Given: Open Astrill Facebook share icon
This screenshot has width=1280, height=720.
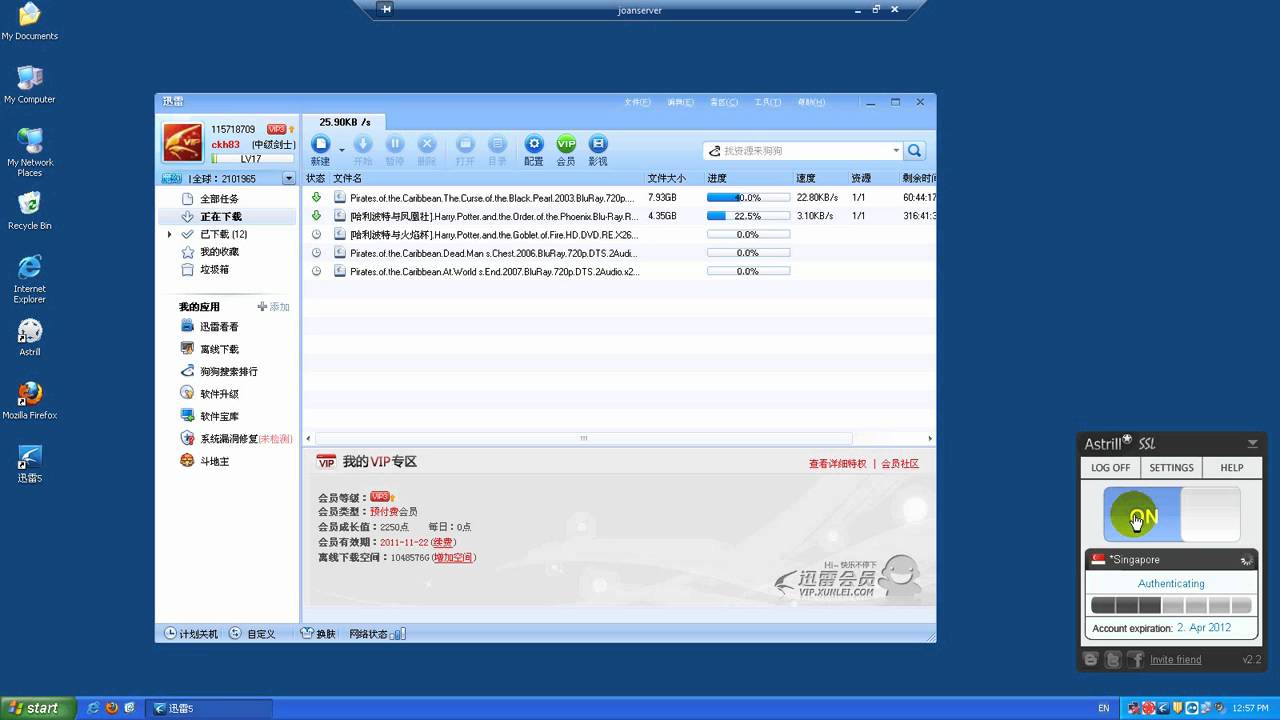Looking at the screenshot, I should (x=1135, y=660).
